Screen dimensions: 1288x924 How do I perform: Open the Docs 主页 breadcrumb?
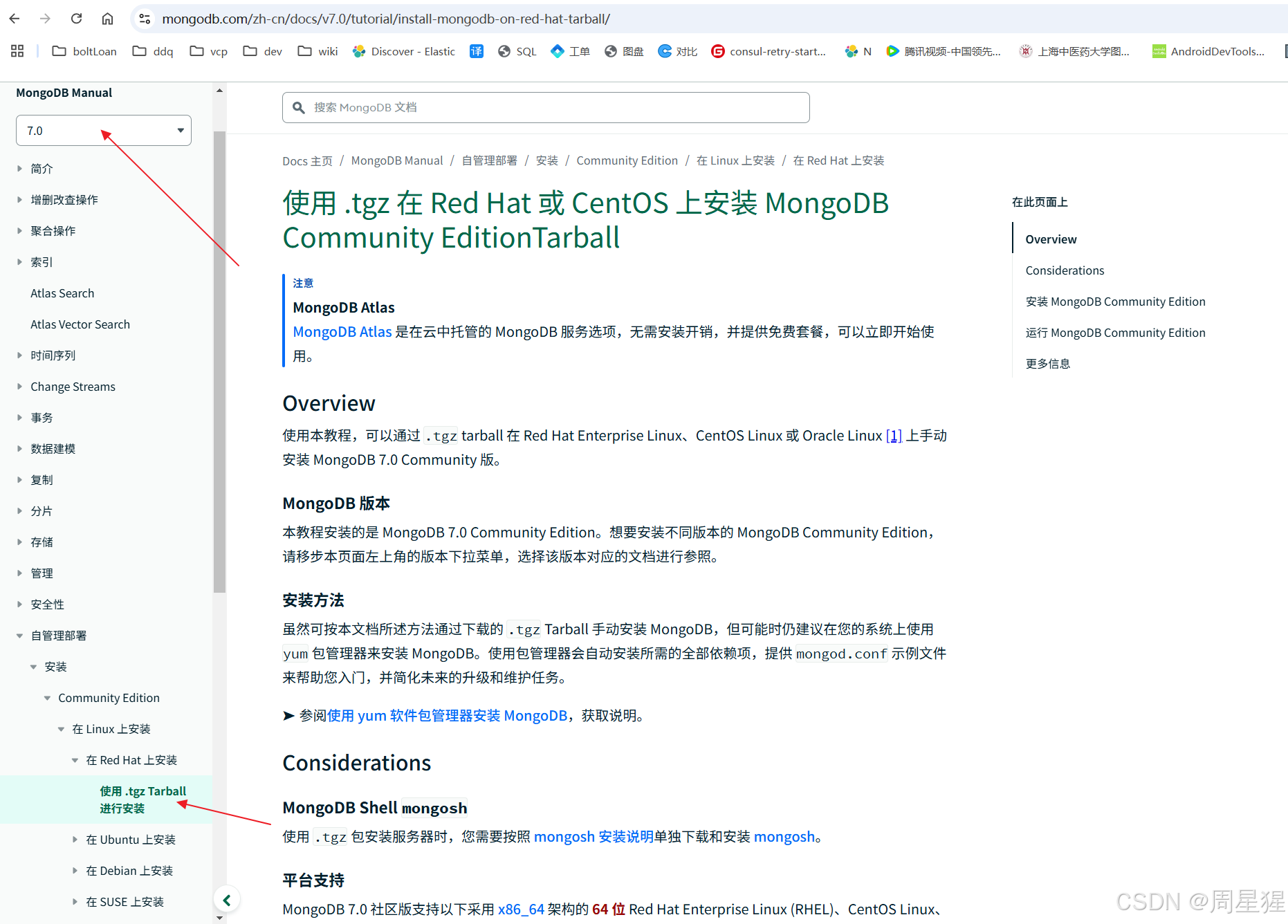[307, 160]
